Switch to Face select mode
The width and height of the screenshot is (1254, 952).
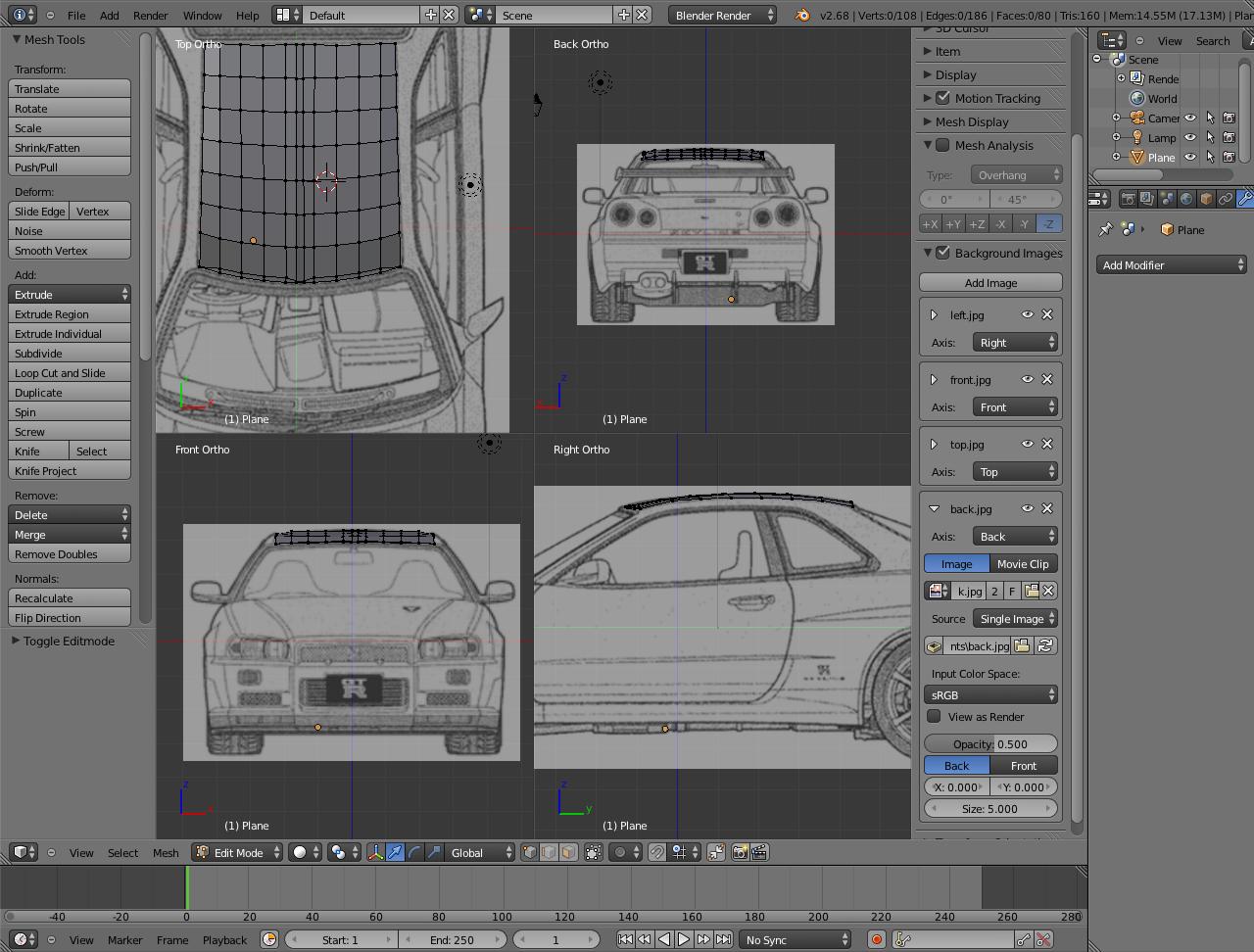click(569, 852)
